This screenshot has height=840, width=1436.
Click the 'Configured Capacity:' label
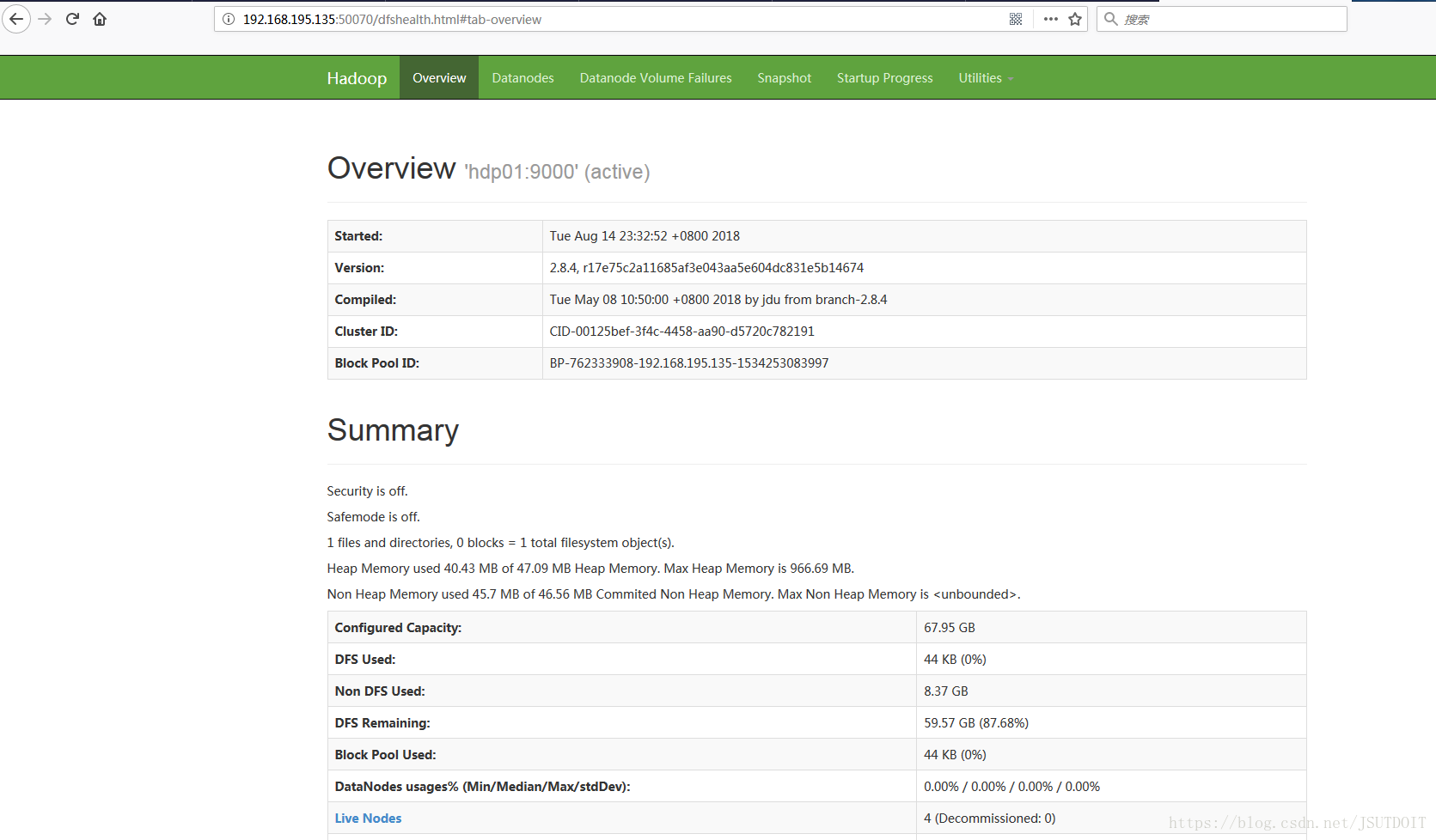tap(398, 628)
